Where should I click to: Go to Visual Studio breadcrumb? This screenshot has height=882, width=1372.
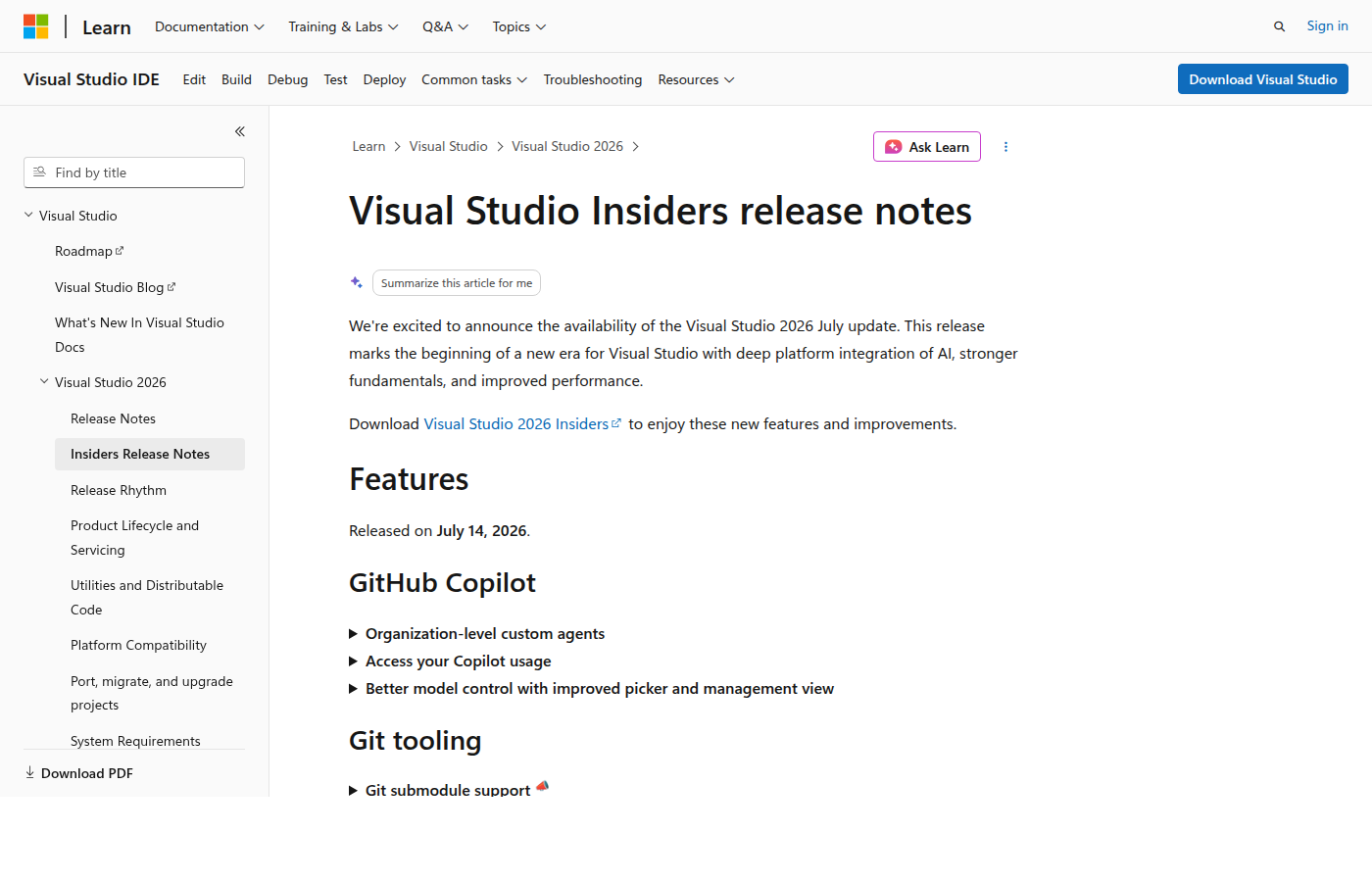[x=448, y=146]
